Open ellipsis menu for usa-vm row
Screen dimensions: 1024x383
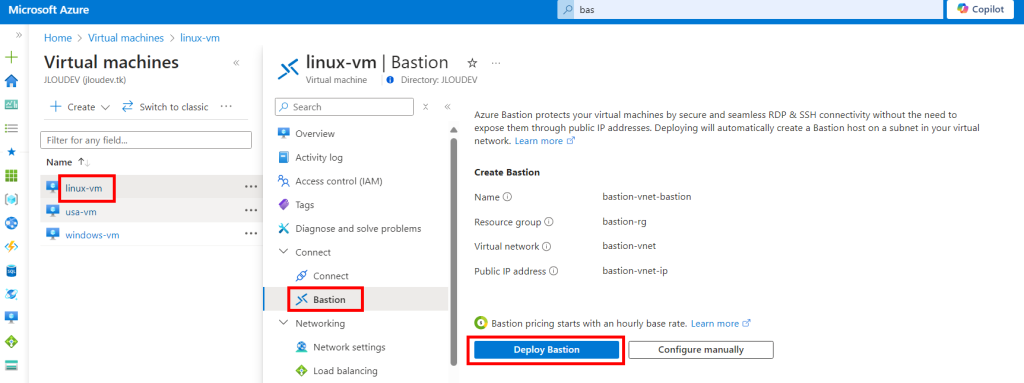pyautogui.click(x=251, y=210)
